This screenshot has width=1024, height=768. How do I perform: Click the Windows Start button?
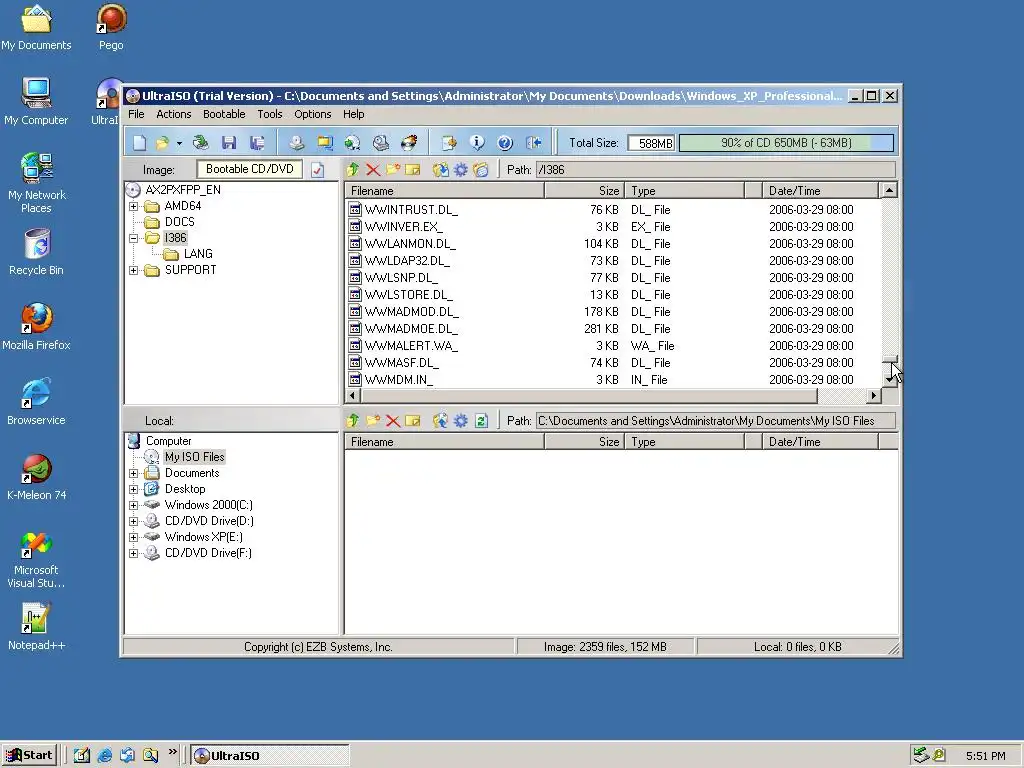click(29, 756)
